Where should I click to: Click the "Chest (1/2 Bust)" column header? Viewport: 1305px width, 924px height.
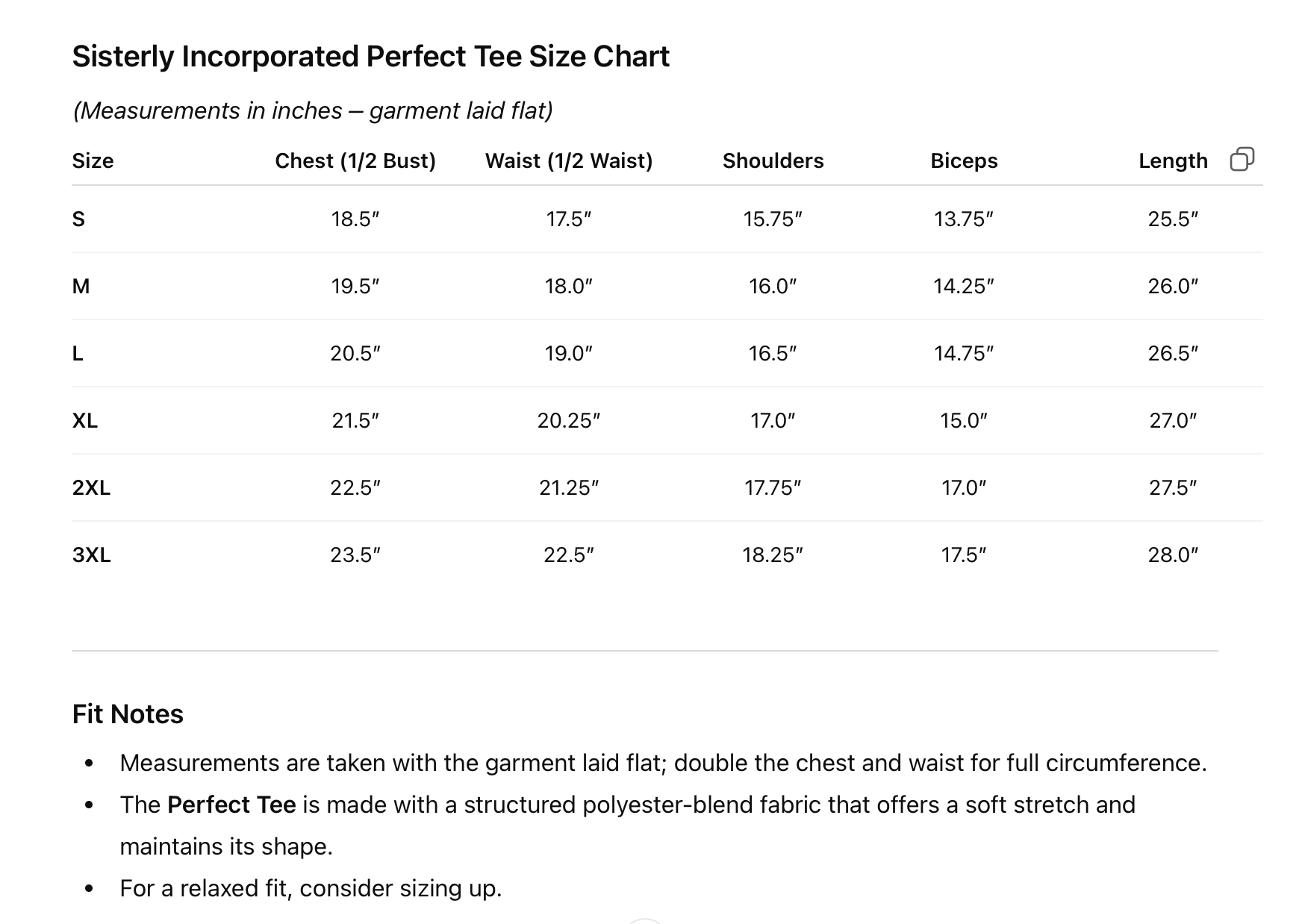click(355, 160)
